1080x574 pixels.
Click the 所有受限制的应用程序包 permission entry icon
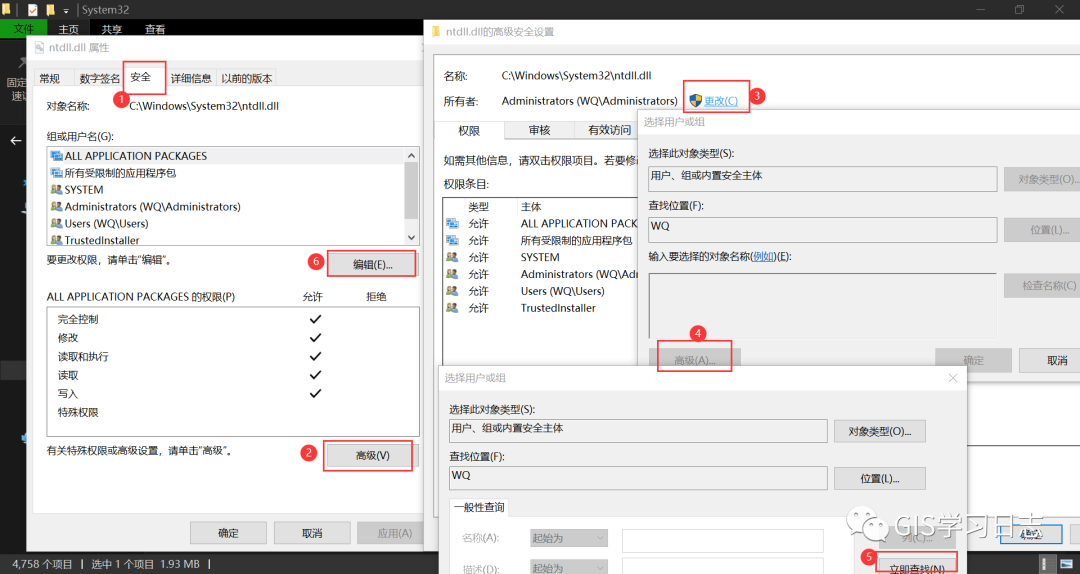(453, 240)
